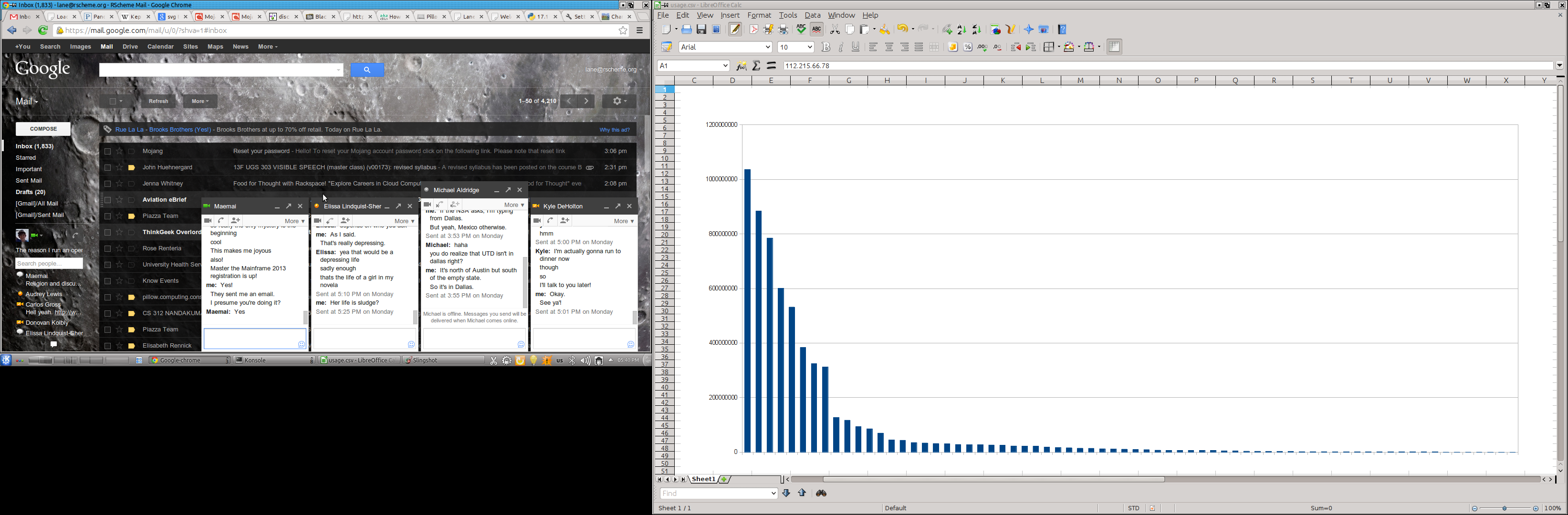Click Font Color swatch button
The width and height of the screenshot is (1568, 515).
(x=1089, y=47)
